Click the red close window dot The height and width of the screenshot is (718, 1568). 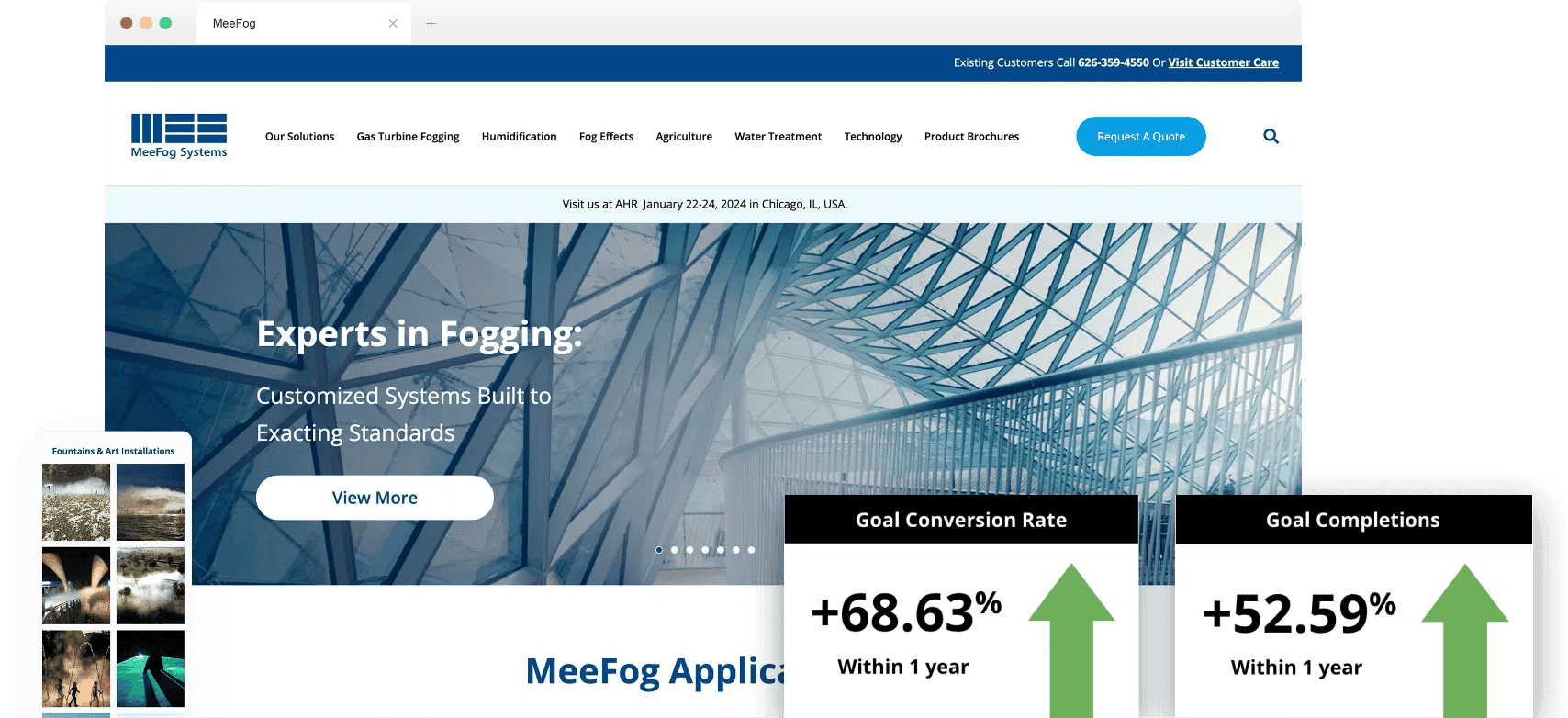pos(127,23)
